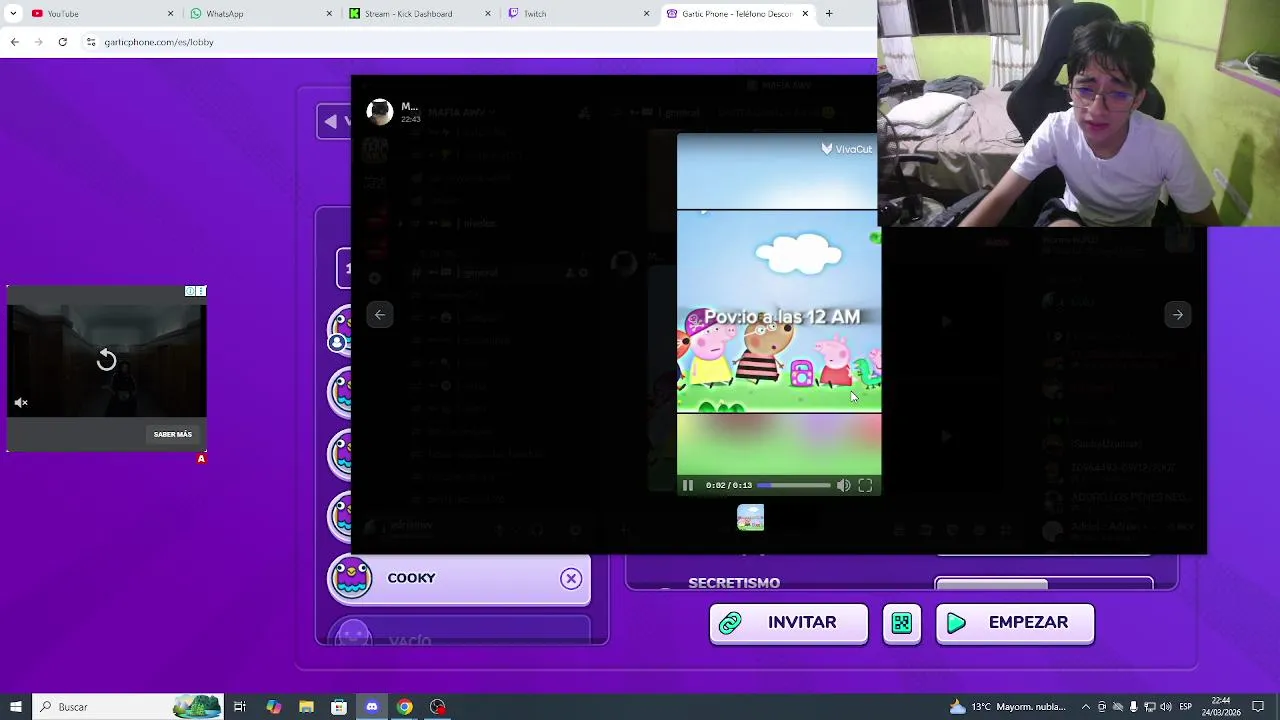1280x720 pixels.
Task: Open the ESP language input indicator
Action: click(1185, 707)
